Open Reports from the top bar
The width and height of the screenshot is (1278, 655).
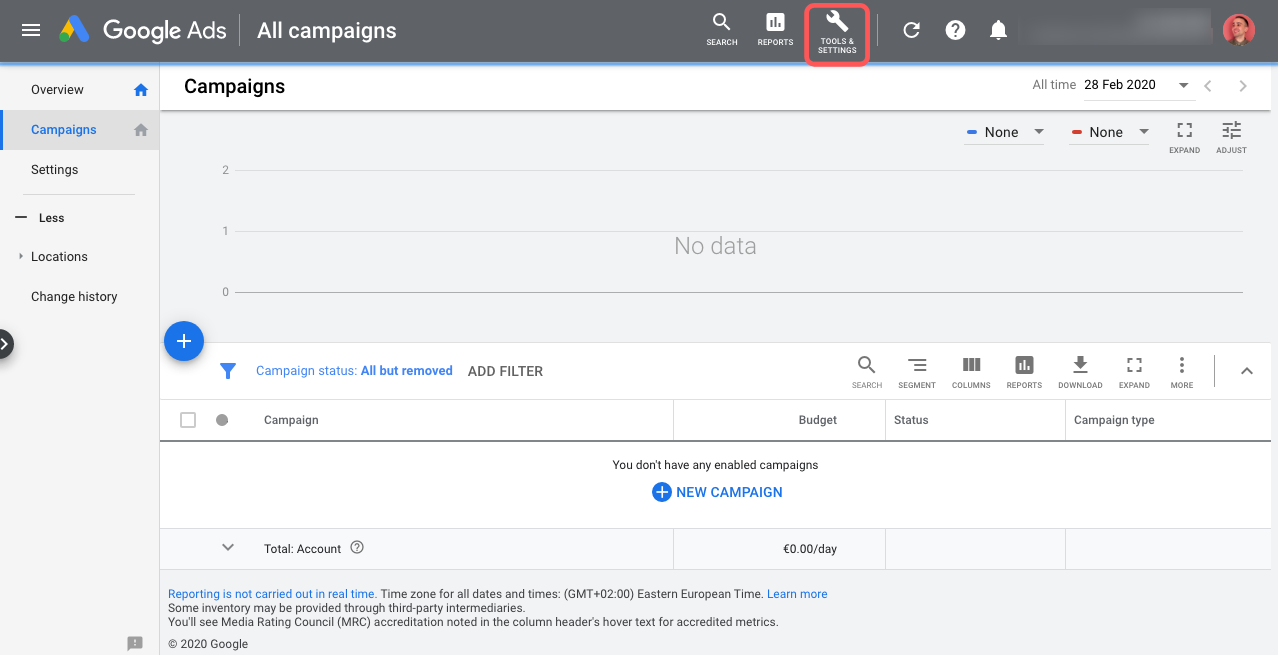(775, 30)
